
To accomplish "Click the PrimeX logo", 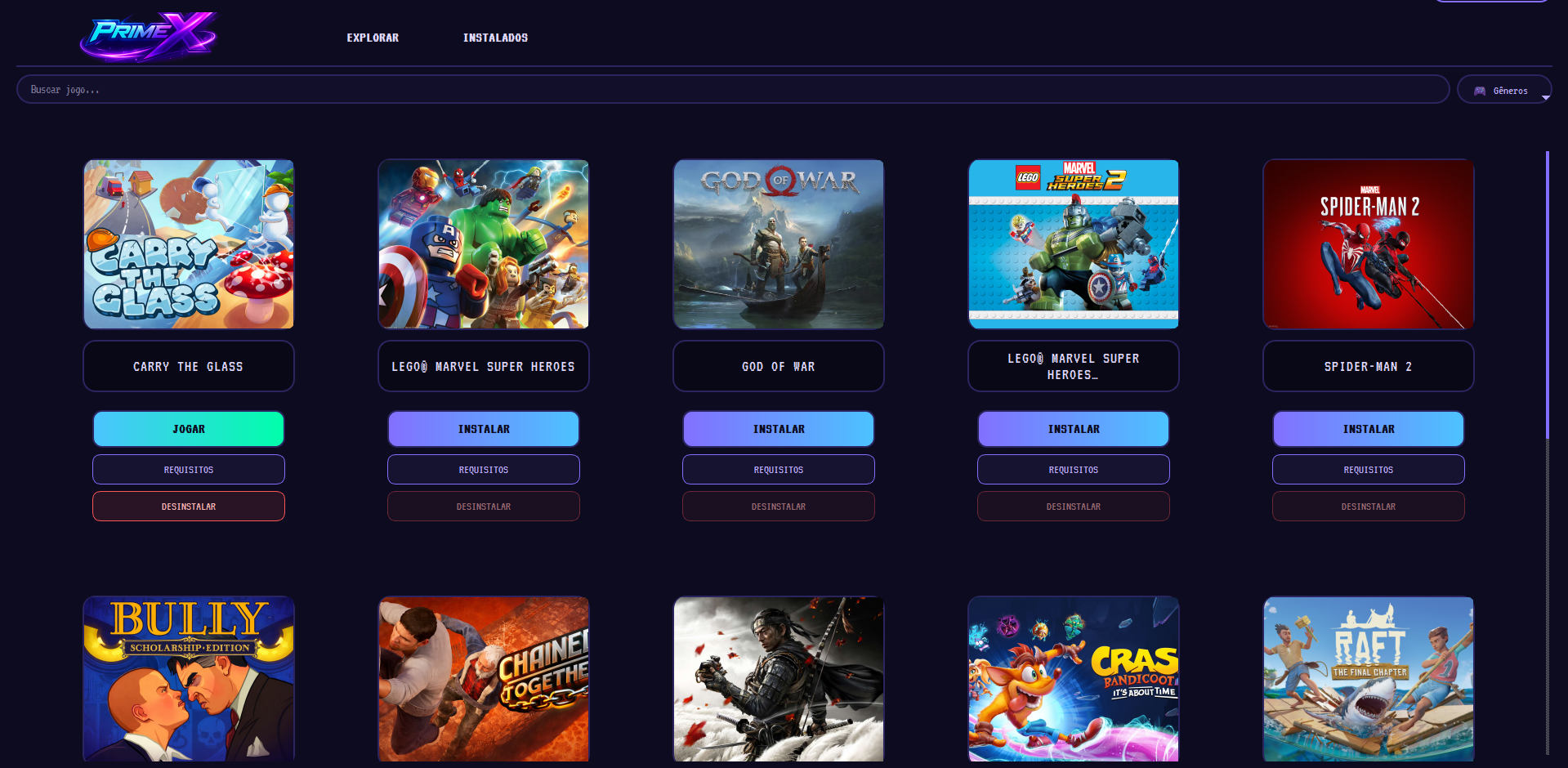I will 149,36.
